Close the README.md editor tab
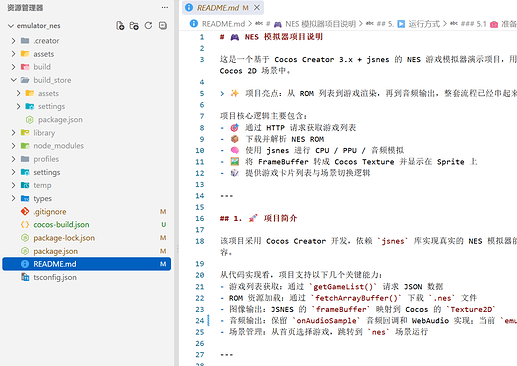517x366 pixels. click(257, 7)
